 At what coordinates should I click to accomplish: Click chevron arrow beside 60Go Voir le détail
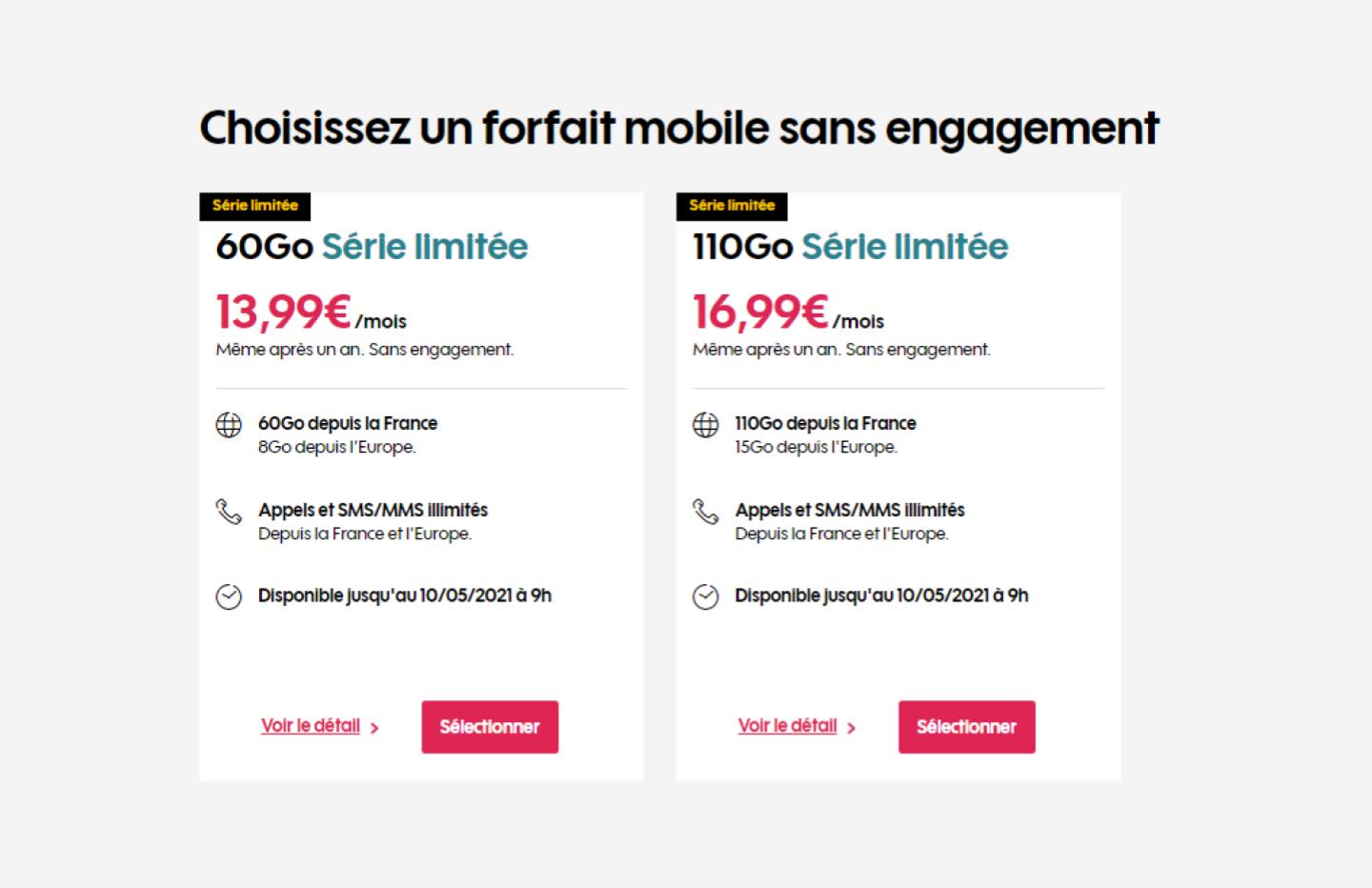(x=374, y=728)
